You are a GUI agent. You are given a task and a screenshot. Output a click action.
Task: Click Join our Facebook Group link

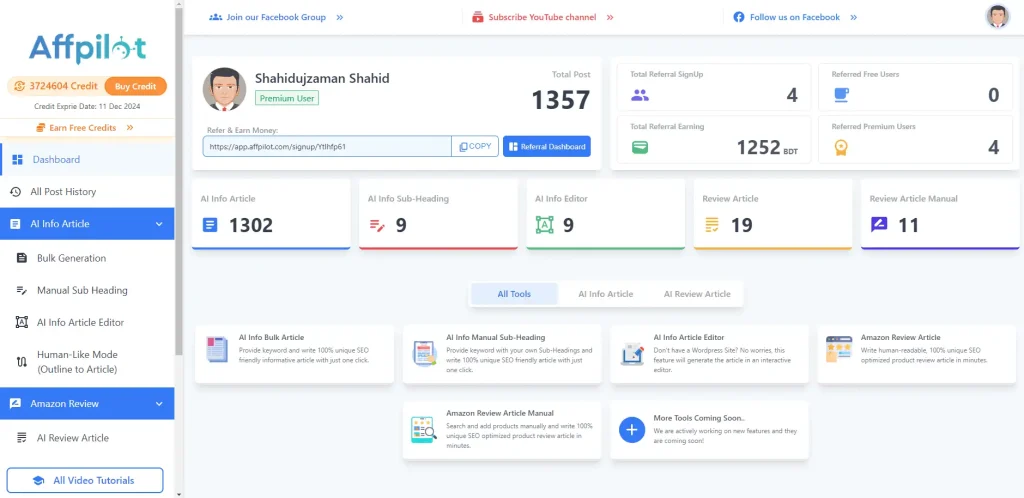(276, 17)
